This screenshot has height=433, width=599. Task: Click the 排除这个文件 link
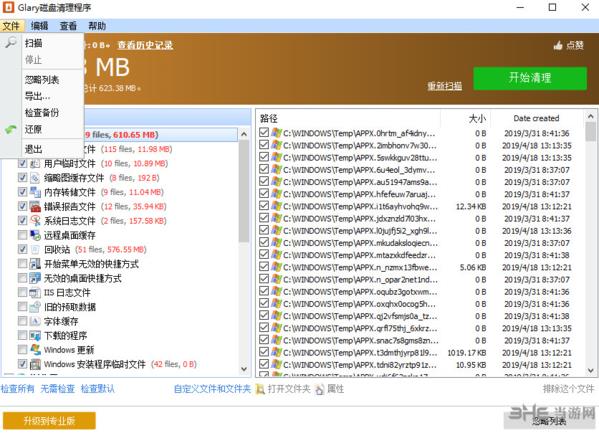point(568,389)
